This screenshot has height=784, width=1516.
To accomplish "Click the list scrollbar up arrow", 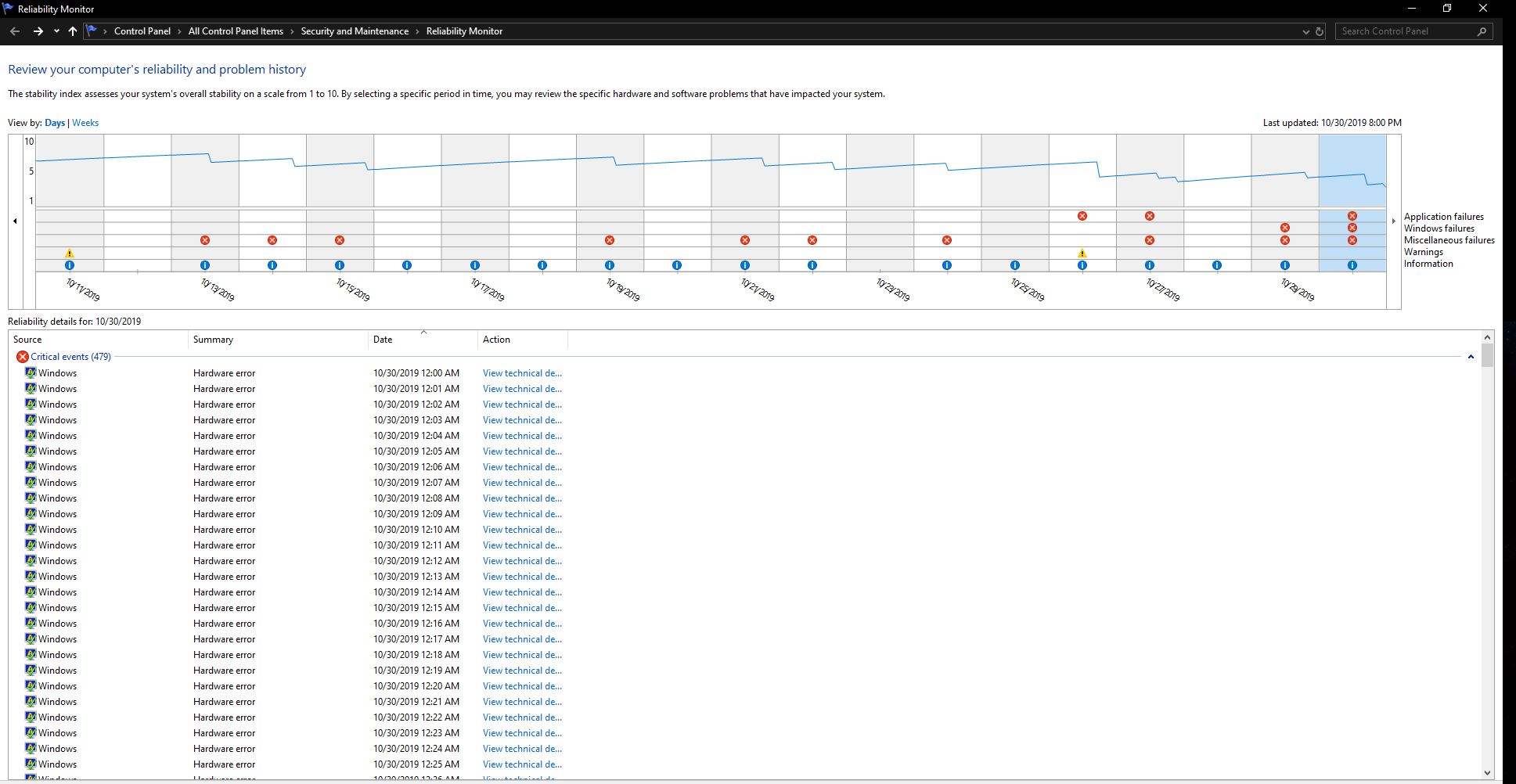I will (x=1488, y=337).
